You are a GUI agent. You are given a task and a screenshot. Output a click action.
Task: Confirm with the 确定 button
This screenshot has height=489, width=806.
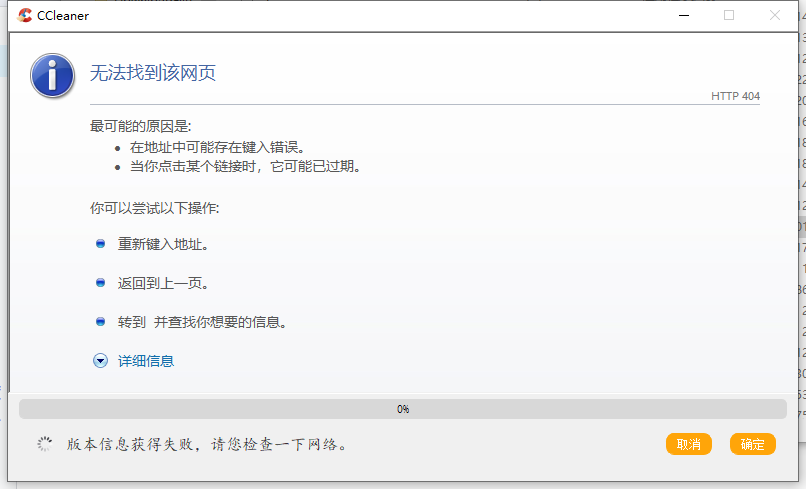point(753,444)
